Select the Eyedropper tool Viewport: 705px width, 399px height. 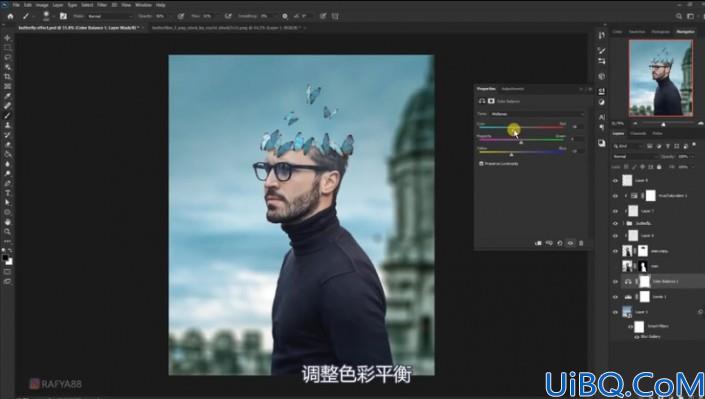tap(7, 96)
